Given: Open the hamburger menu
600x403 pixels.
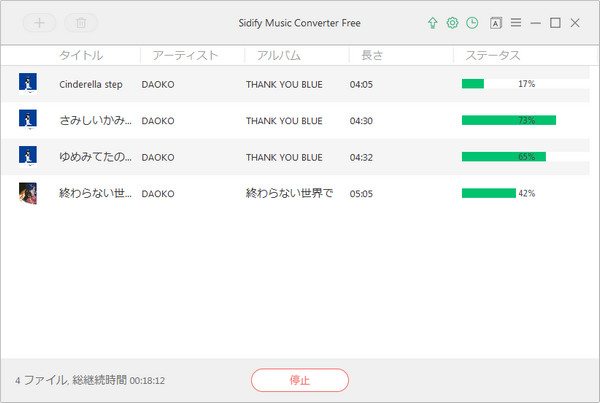Looking at the screenshot, I should pyautogui.click(x=516, y=23).
